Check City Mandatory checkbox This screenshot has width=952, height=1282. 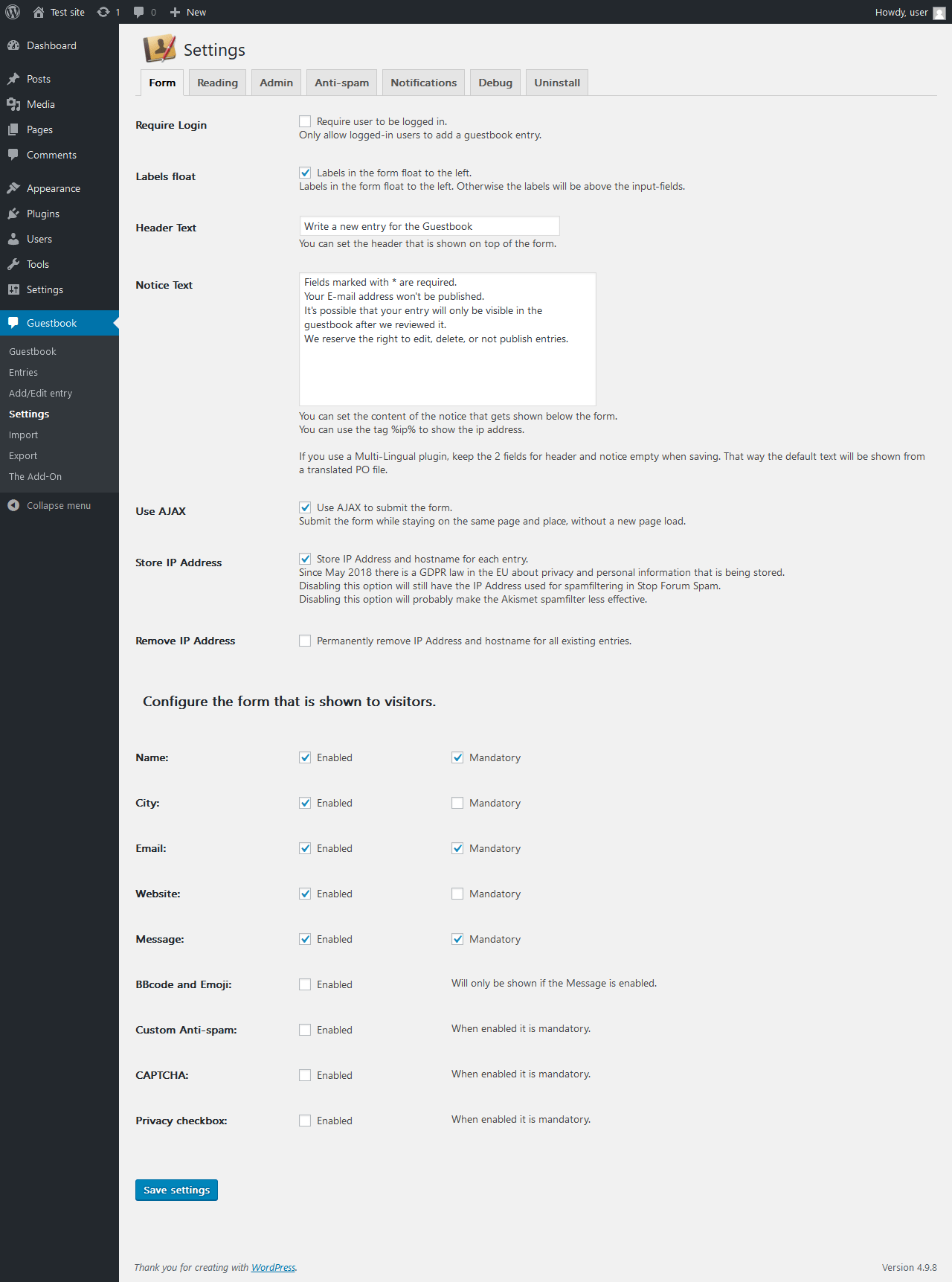(457, 803)
